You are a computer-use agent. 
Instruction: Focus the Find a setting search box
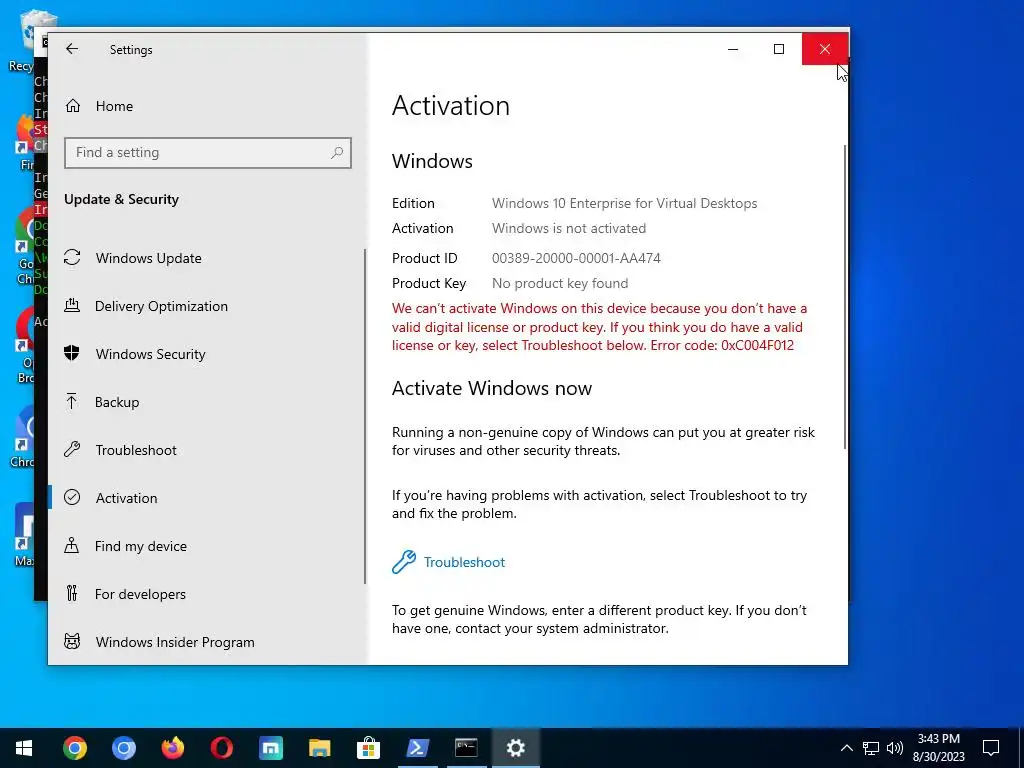208,153
